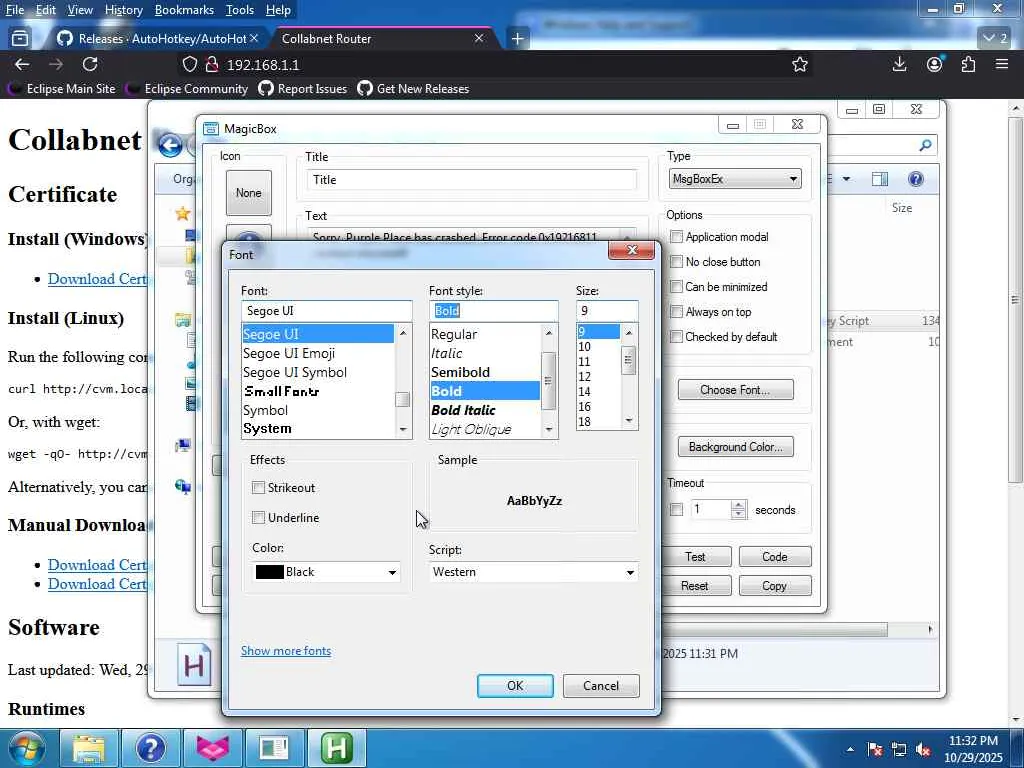Open the list all tabs dropdown
Viewport: 1024px width, 768px height.
[x=997, y=39]
